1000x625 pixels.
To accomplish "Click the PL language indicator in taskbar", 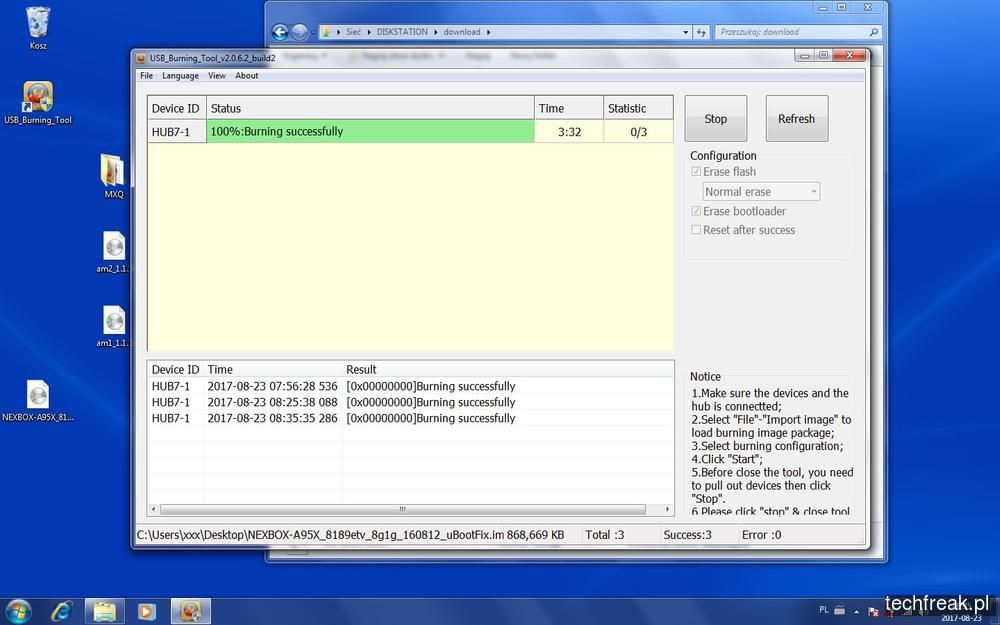I will click(x=824, y=610).
